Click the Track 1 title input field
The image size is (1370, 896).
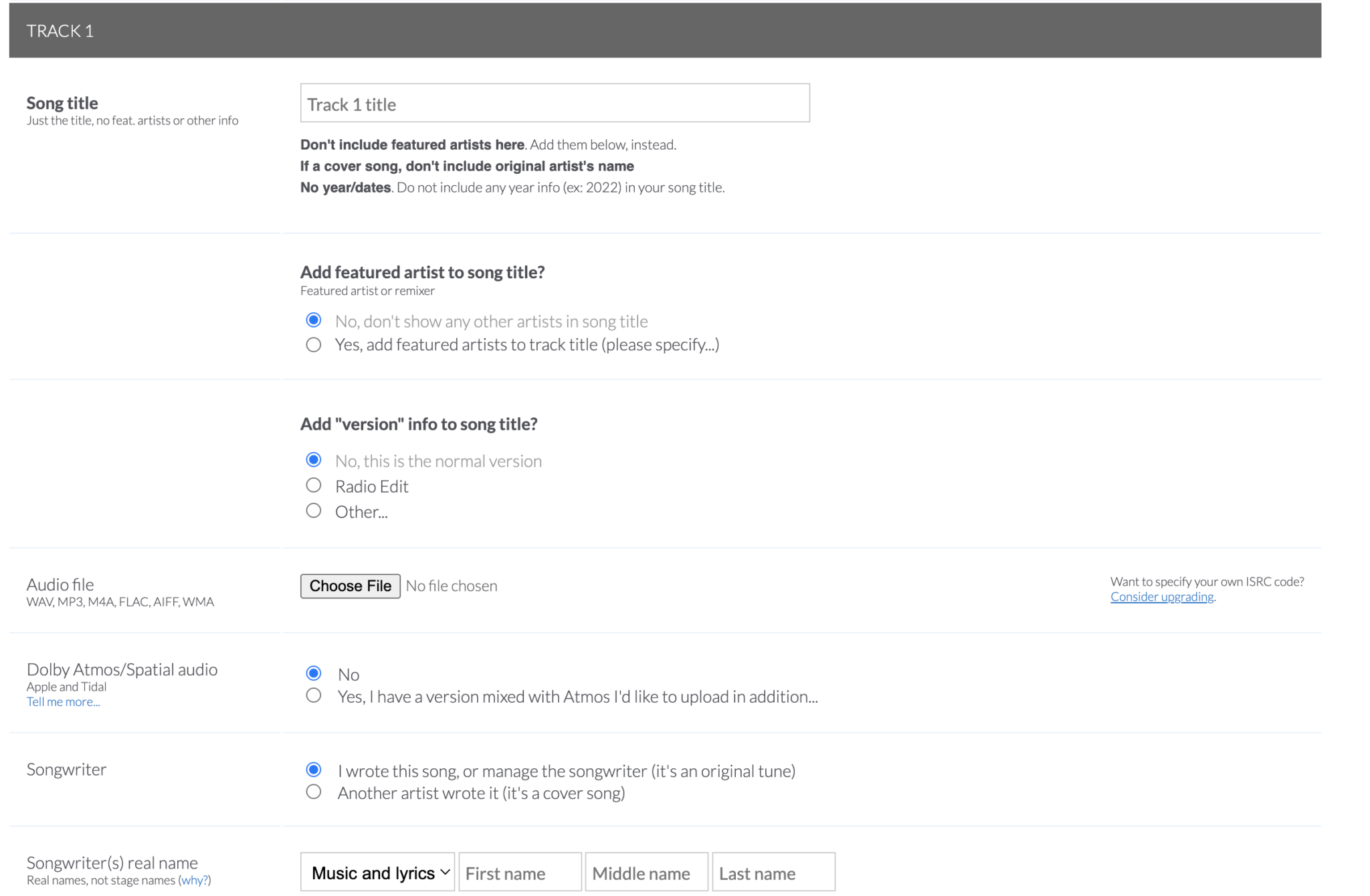click(555, 104)
